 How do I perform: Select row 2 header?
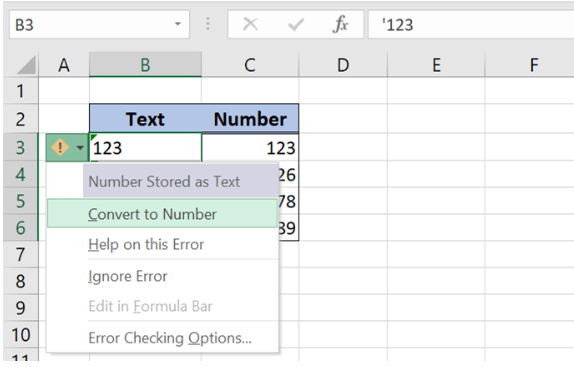pyautogui.click(x=20, y=119)
